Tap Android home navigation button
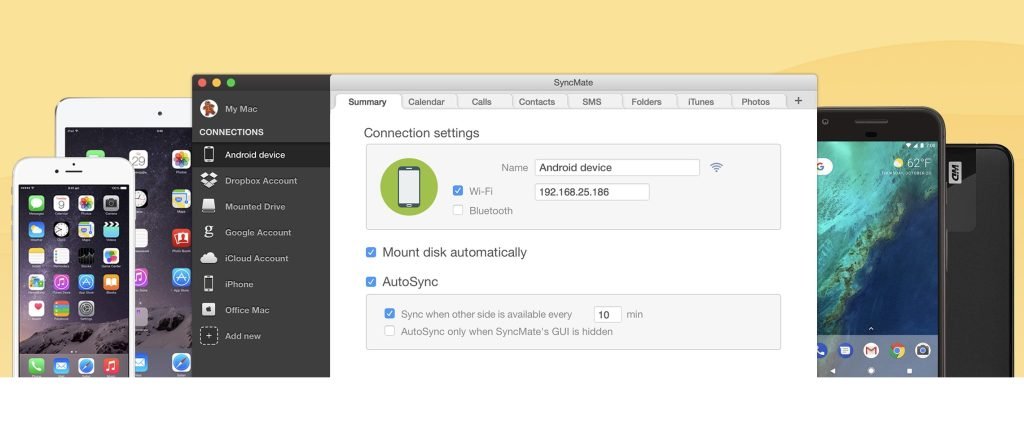 (871, 370)
